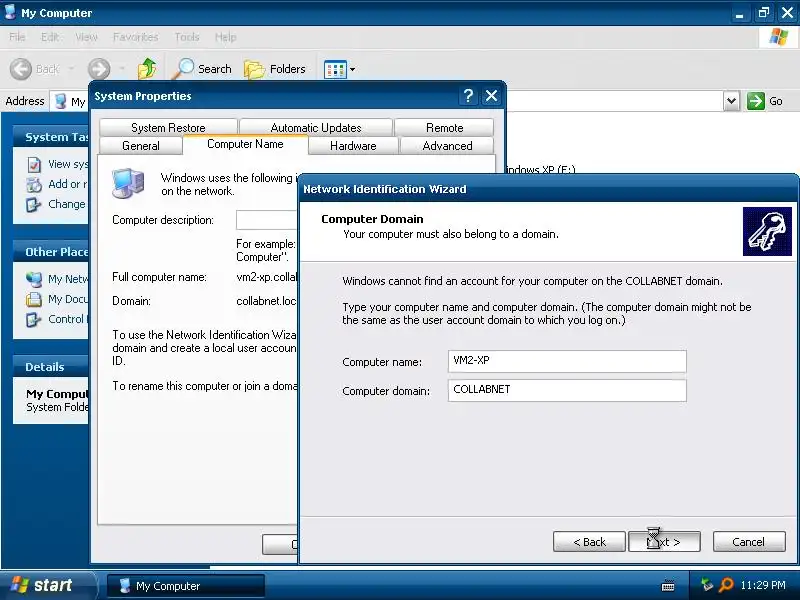Open the Edit menu
The height and width of the screenshot is (600, 800).
(49, 37)
